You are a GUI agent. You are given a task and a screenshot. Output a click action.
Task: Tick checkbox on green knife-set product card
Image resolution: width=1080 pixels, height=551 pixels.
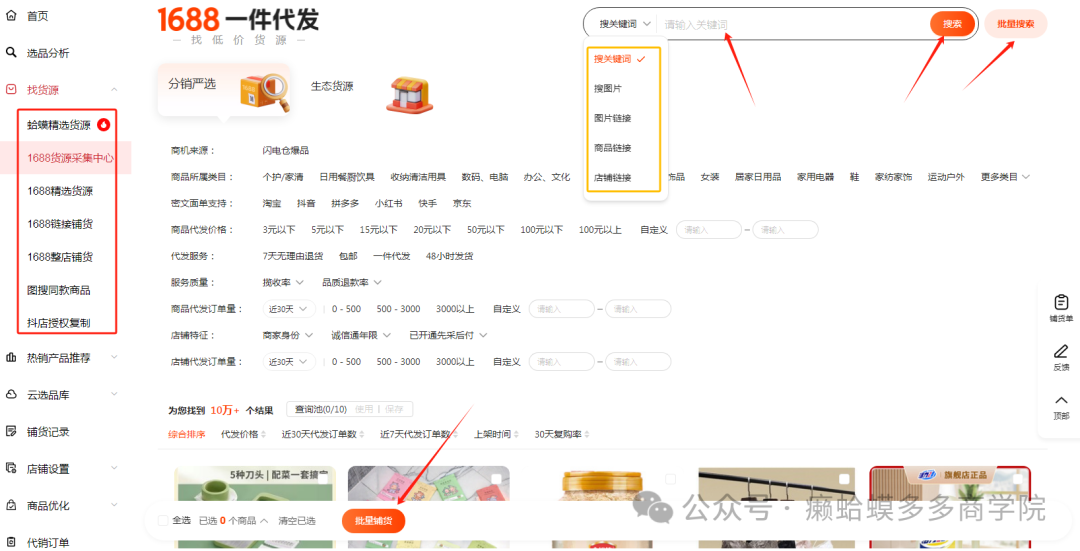pyautogui.click(x=323, y=479)
